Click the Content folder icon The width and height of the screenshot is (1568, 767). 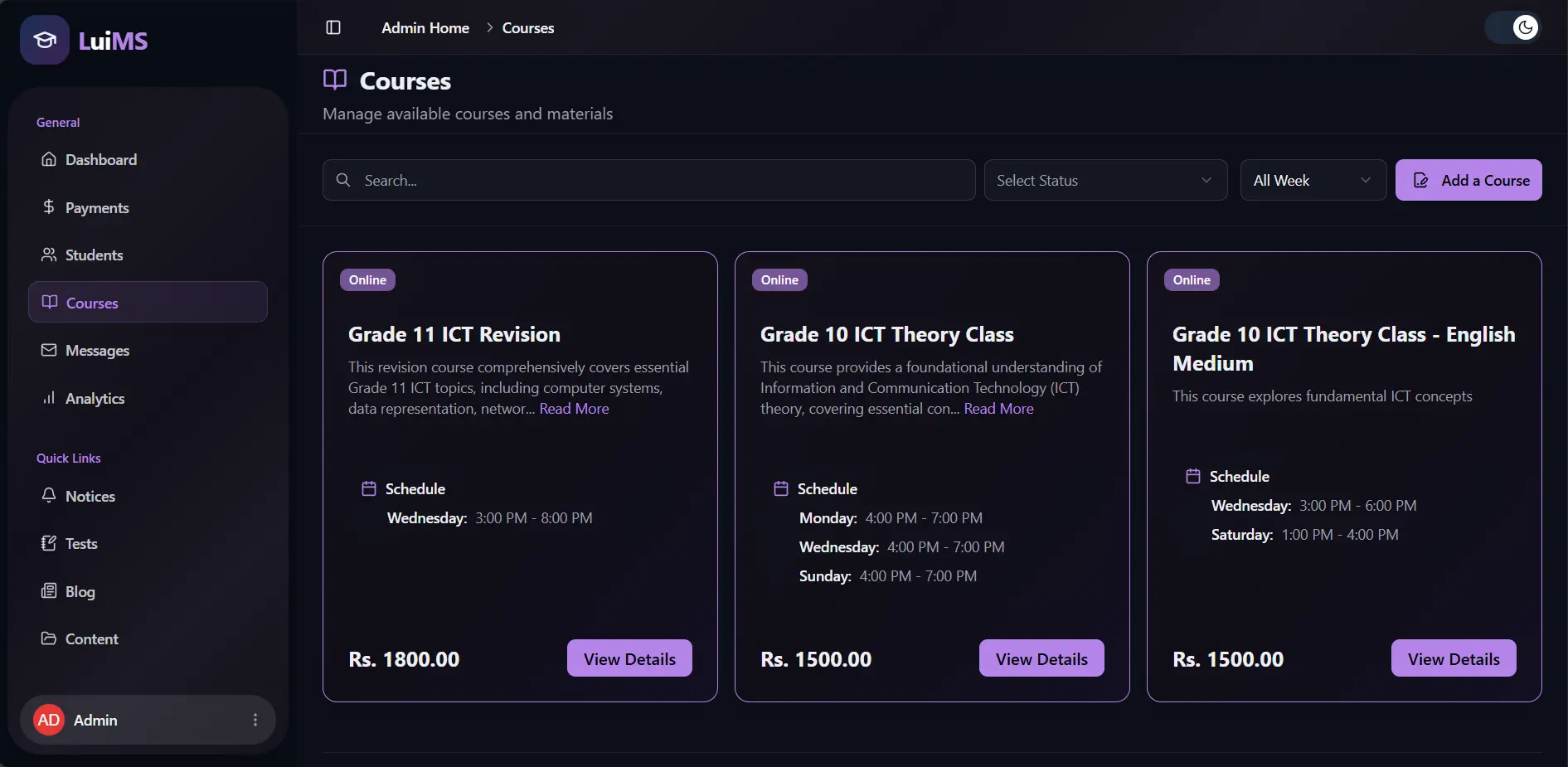(49, 638)
